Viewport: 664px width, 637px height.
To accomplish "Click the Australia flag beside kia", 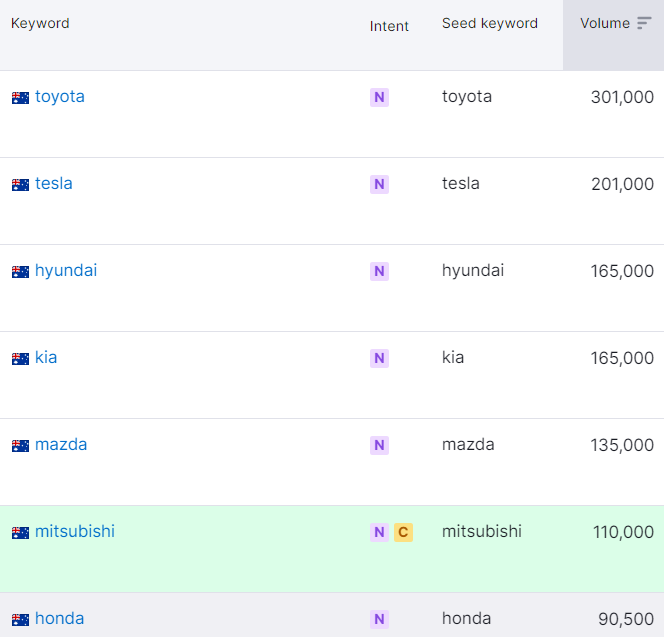I will click(x=20, y=359).
